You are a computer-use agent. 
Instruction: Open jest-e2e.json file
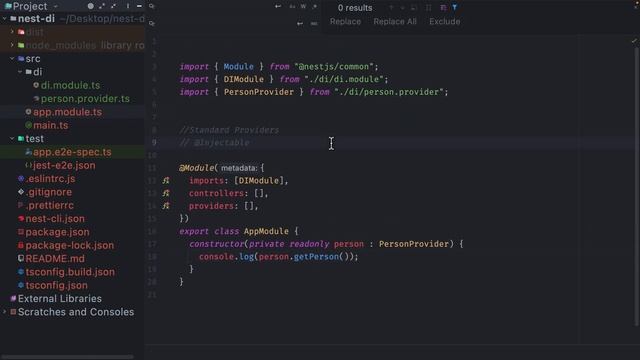tap(64, 165)
